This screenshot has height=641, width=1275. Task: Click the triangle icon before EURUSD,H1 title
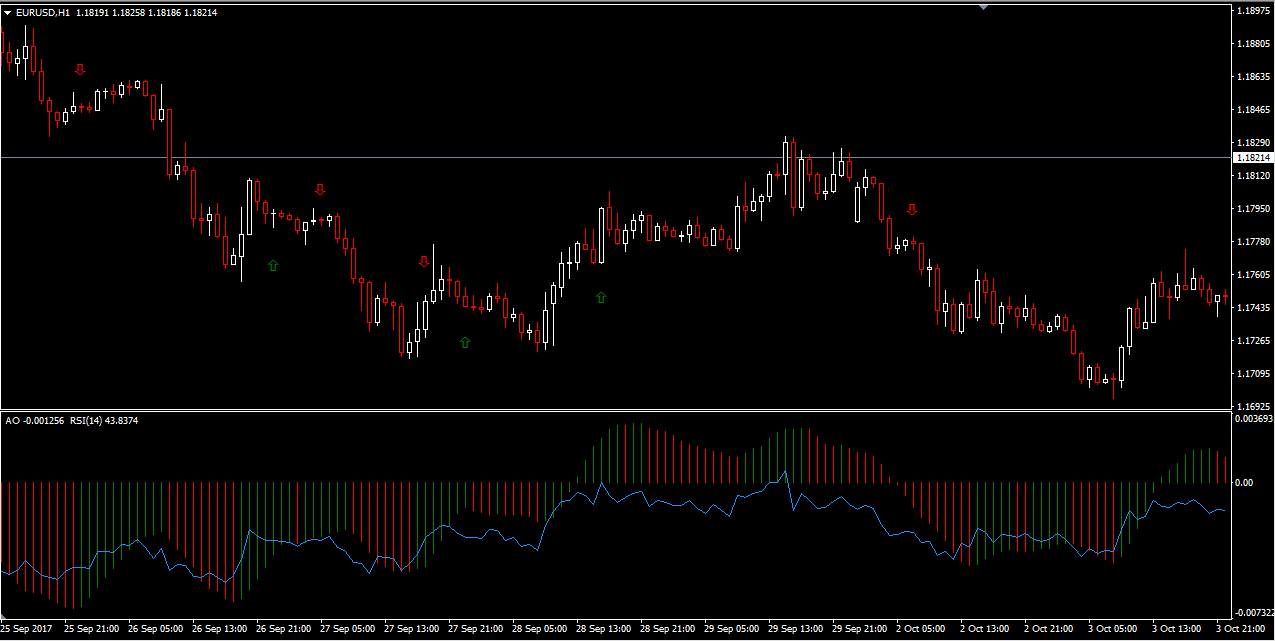pyautogui.click(x=8, y=13)
